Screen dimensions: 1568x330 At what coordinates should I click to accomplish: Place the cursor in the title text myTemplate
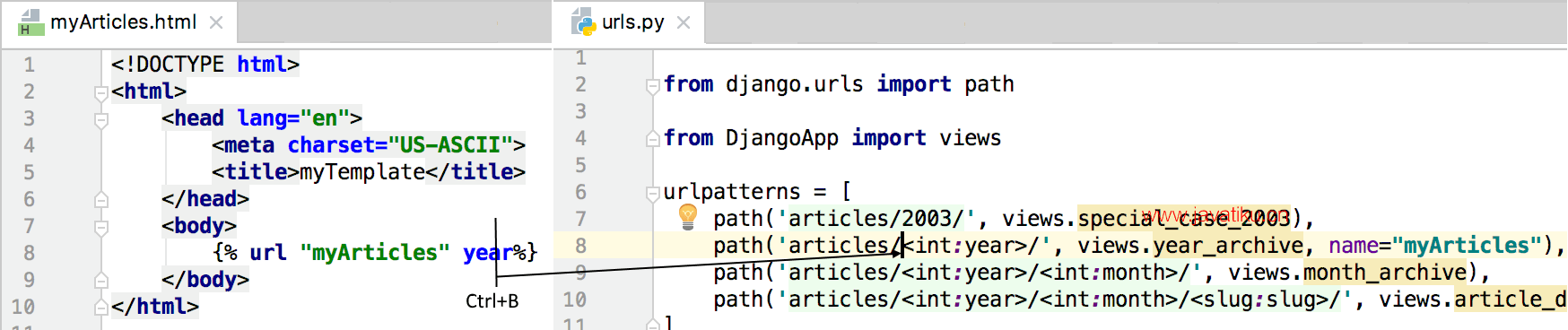[362, 172]
